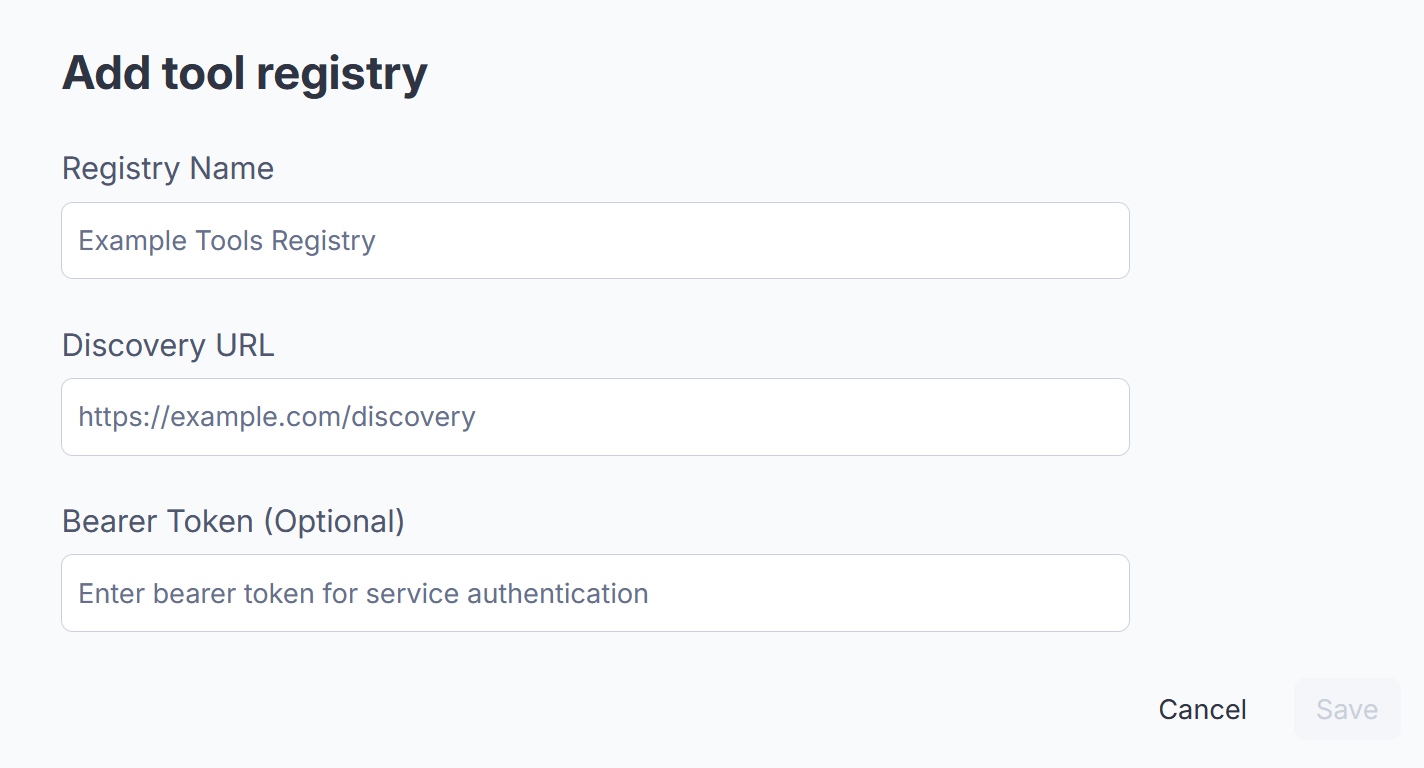The width and height of the screenshot is (1424, 768).
Task: Cancel adding the tool registry
Action: pyautogui.click(x=1202, y=709)
